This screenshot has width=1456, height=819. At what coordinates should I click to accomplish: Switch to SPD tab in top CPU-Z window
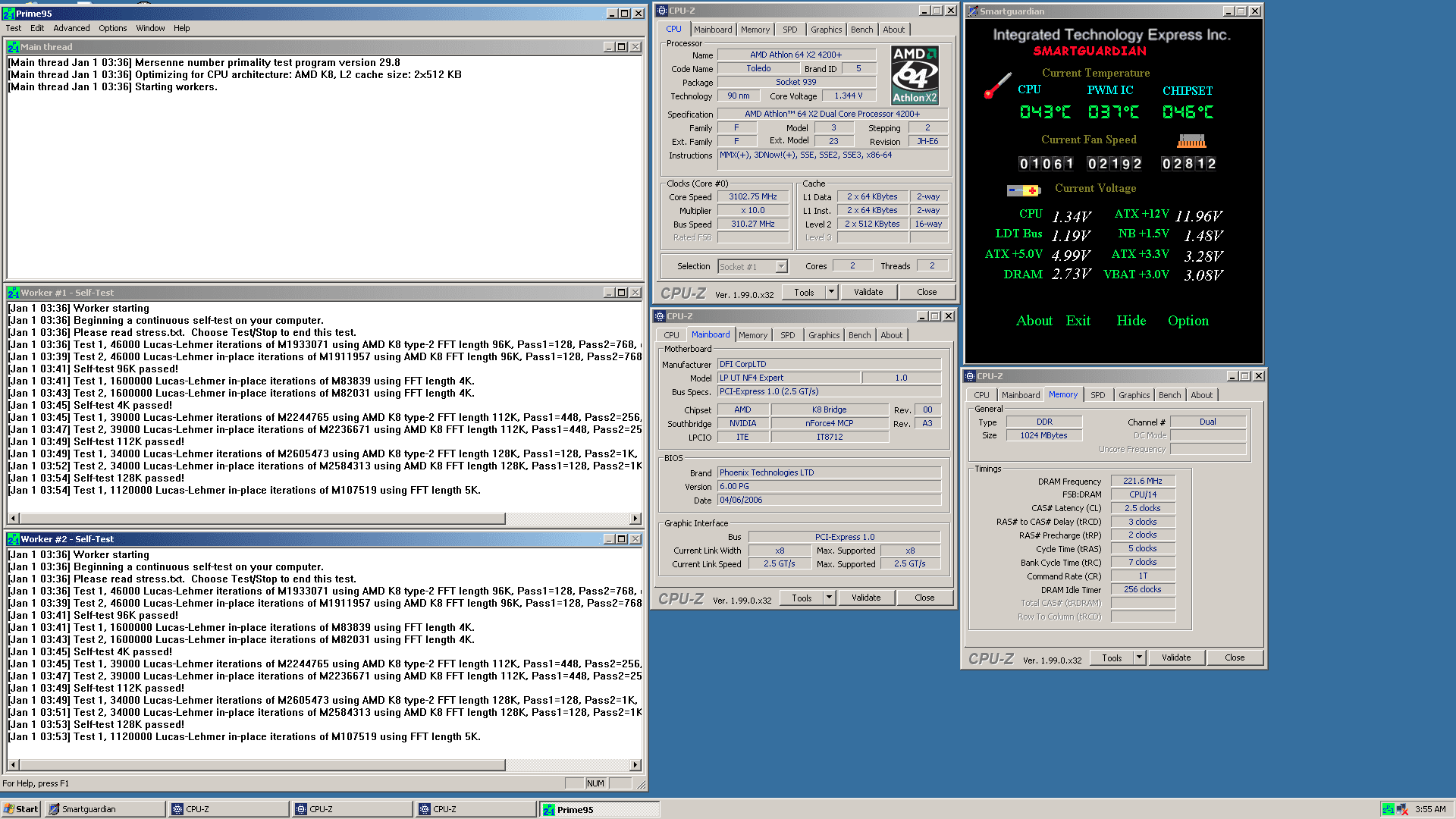point(789,30)
